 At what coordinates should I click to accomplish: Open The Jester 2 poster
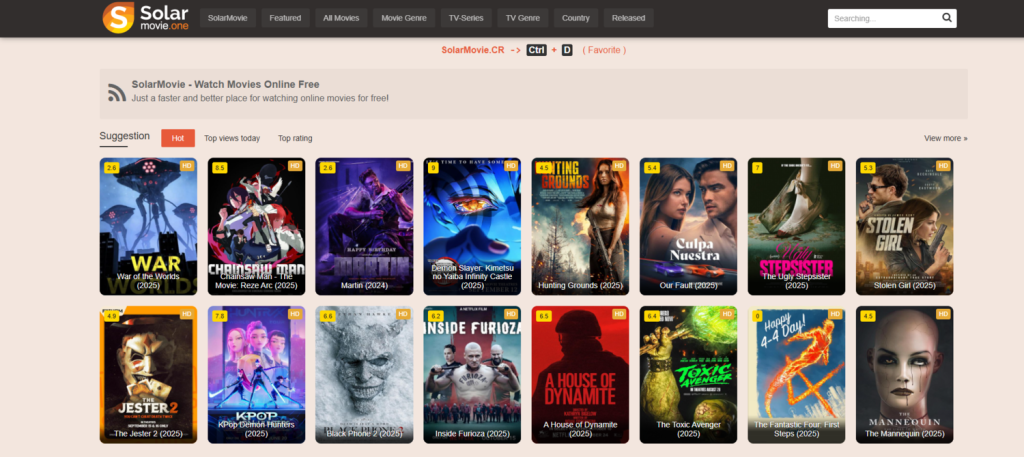[148, 375]
